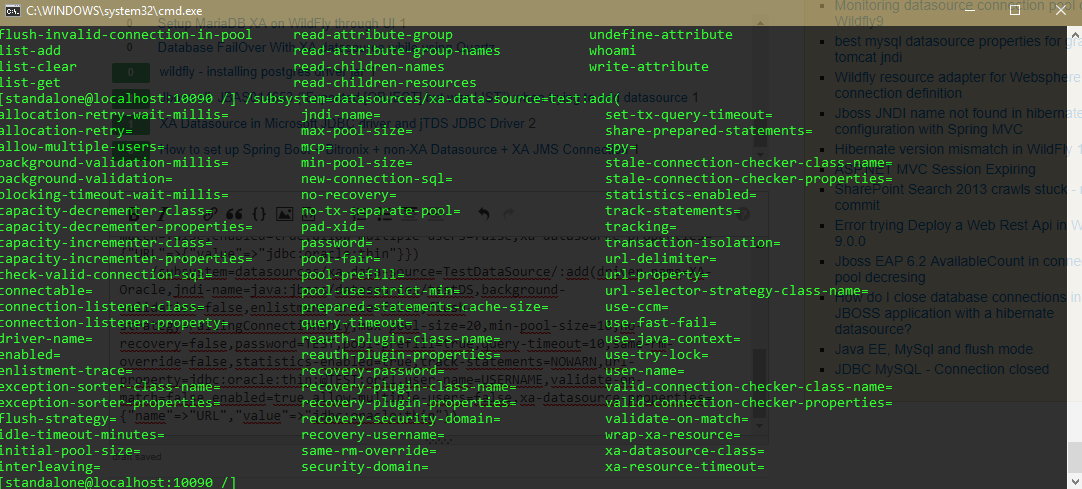
Task: Click 'initial-pool-size=' parameter
Action: pyautogui.click(x=70, y=451)
